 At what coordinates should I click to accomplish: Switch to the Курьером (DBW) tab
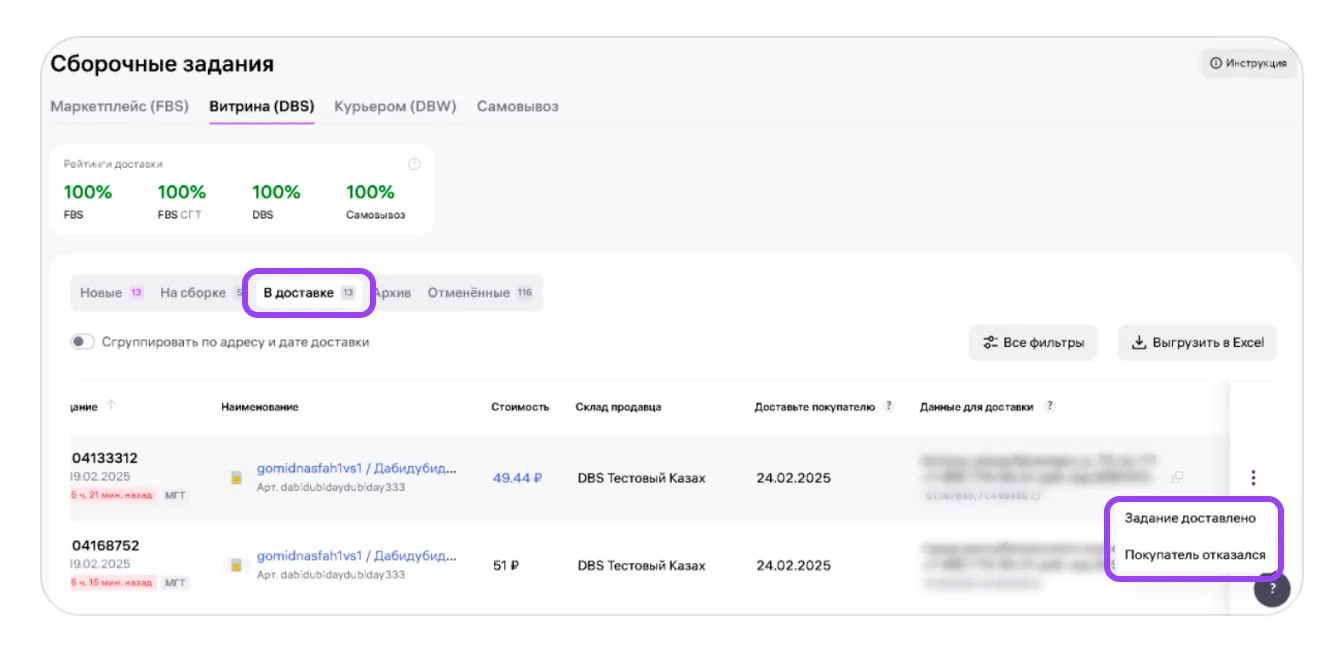click(x=395, y=106)
